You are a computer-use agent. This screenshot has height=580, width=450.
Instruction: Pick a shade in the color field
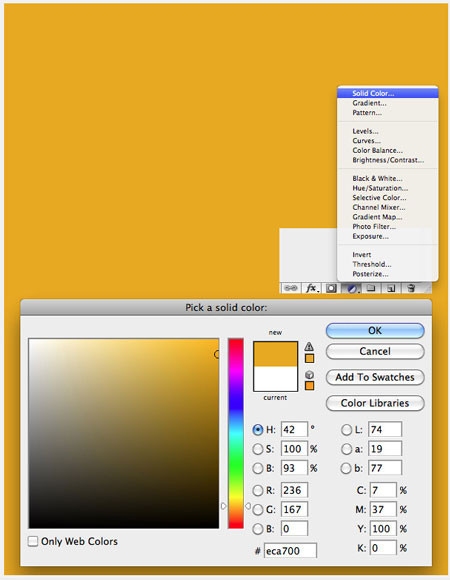pos(124,433)
